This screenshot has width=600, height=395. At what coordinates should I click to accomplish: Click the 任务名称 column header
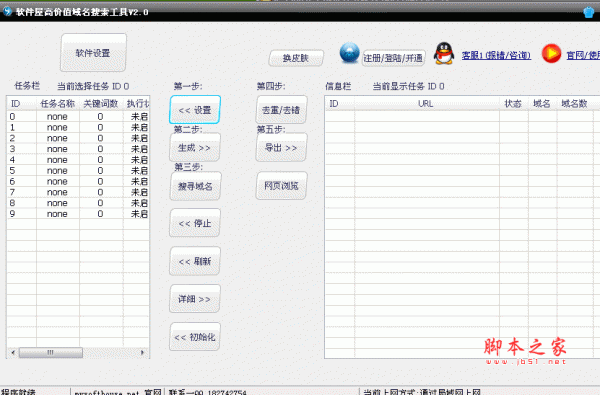coord(58,104)
